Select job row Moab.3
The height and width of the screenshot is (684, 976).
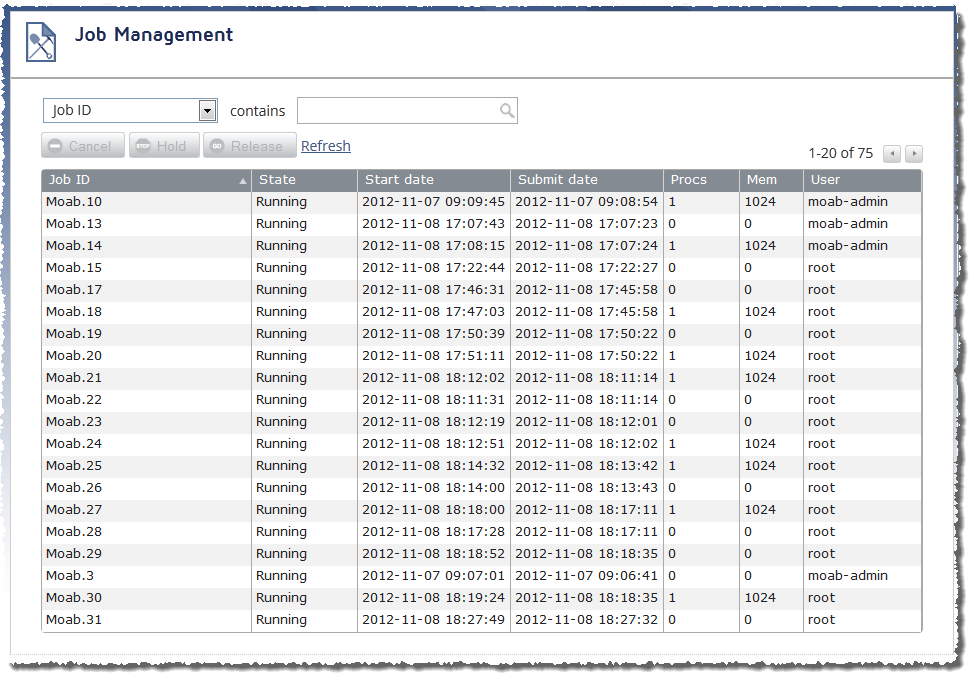click(x=482, y=576)
